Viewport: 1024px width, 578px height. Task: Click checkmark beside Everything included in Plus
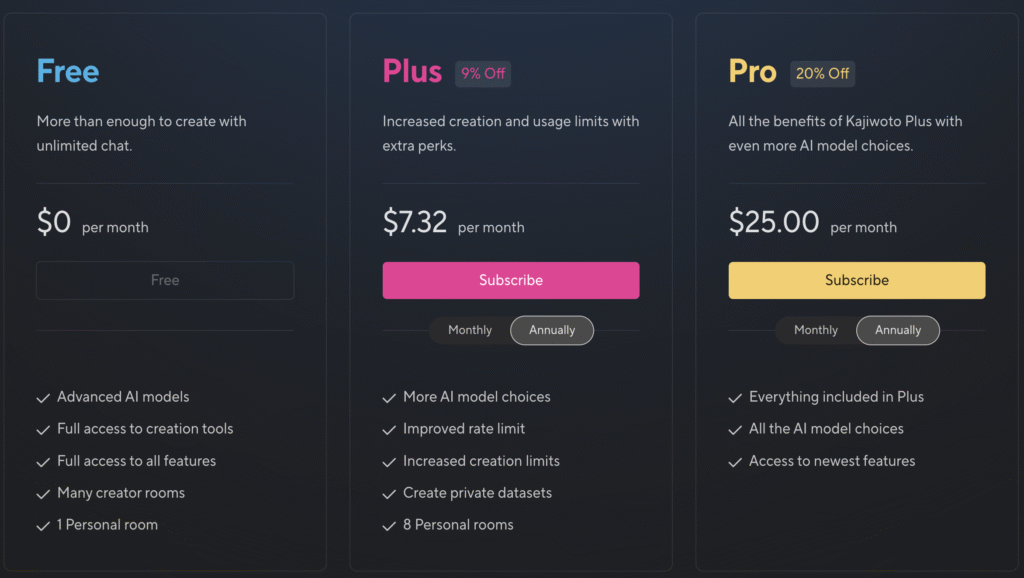point(735,398)
